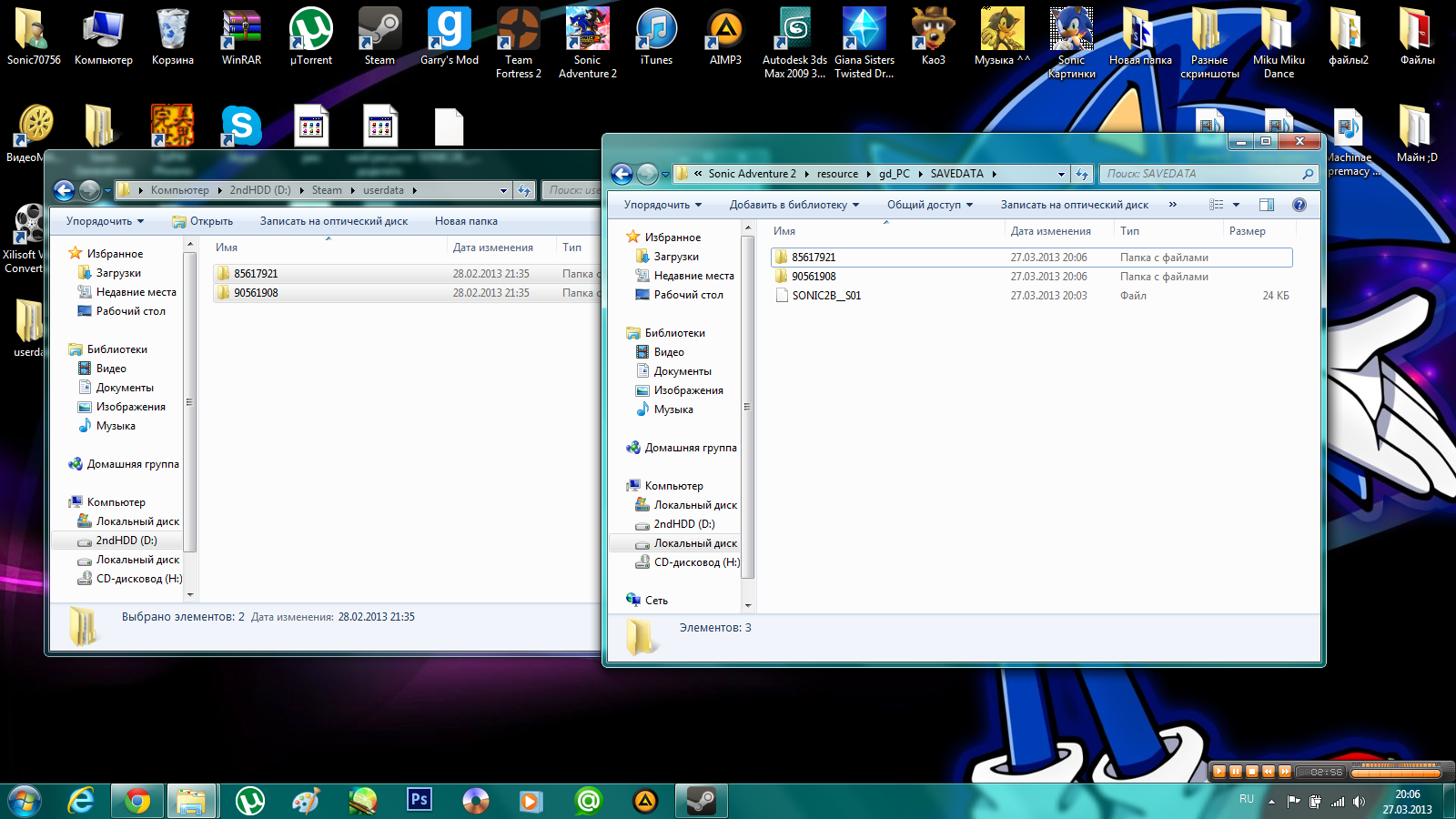Click the volume icon in system tray
Viewport: 1456px width, 819px height.
(1359, 802)
